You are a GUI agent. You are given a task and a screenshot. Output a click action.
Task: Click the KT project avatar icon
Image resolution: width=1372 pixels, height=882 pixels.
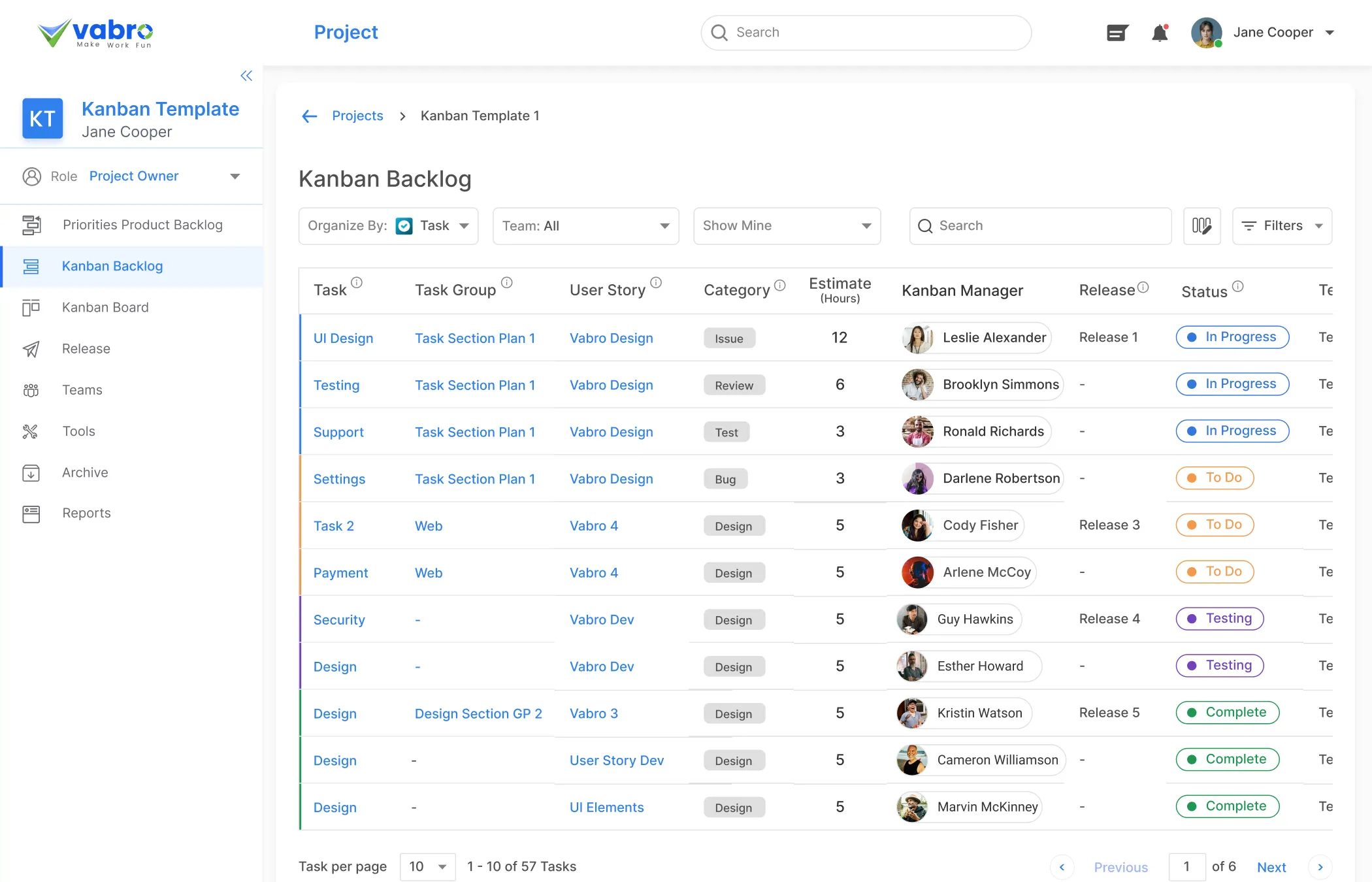42,119
